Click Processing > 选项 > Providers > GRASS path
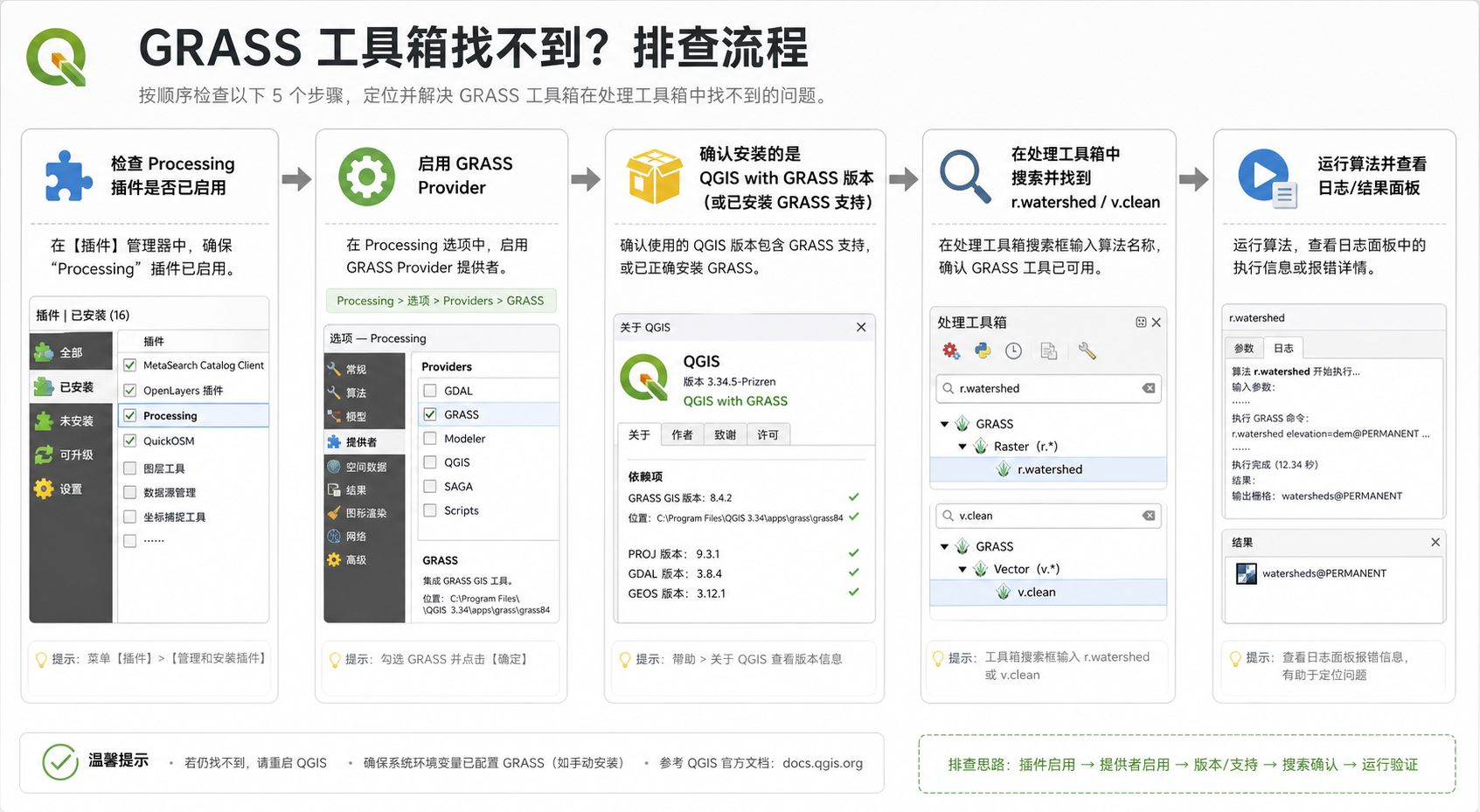 pos(441,301)
